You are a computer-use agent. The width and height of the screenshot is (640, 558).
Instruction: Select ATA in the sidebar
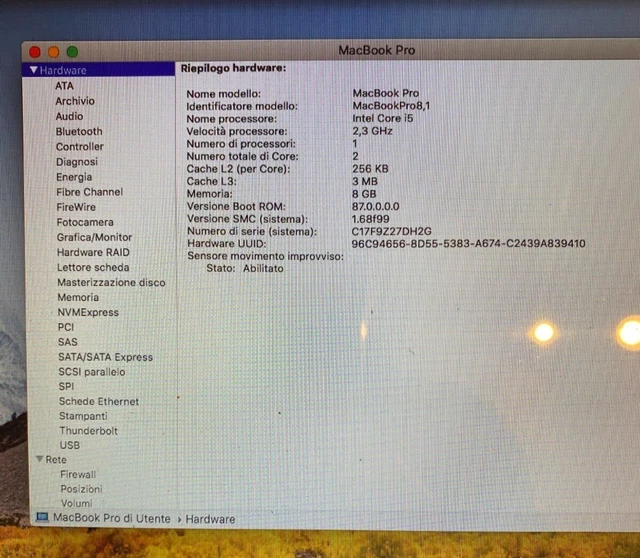pyautogui.click(x=64, y=86)
